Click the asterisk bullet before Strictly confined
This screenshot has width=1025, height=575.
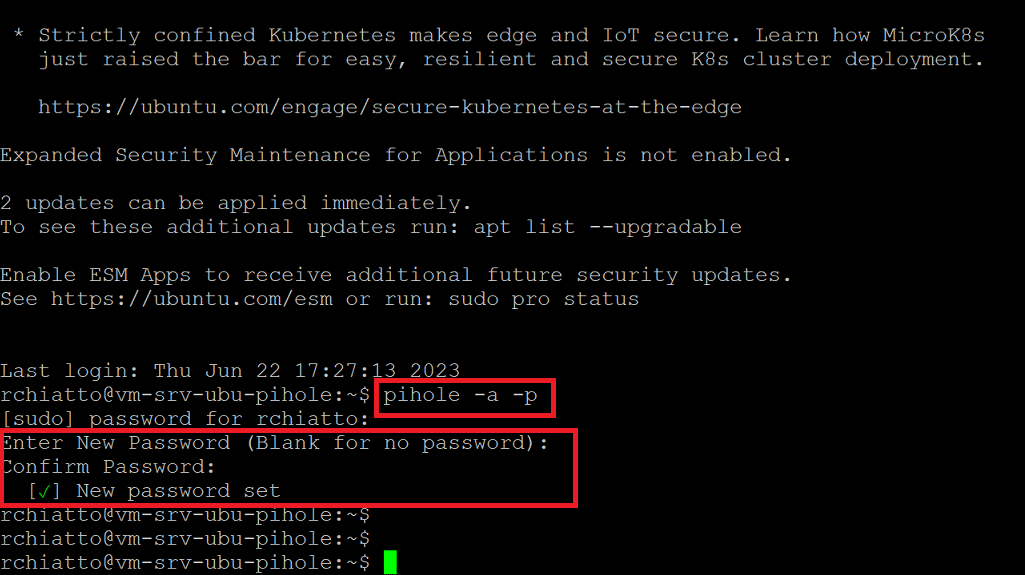[19, 34]
